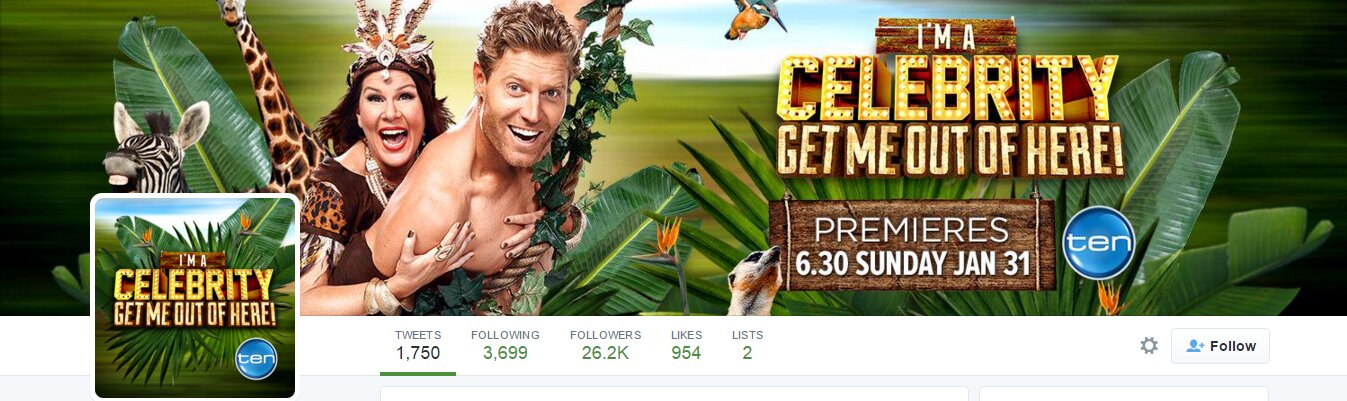
Task: Click the 26.2K followers count
Action: (605, 353)
